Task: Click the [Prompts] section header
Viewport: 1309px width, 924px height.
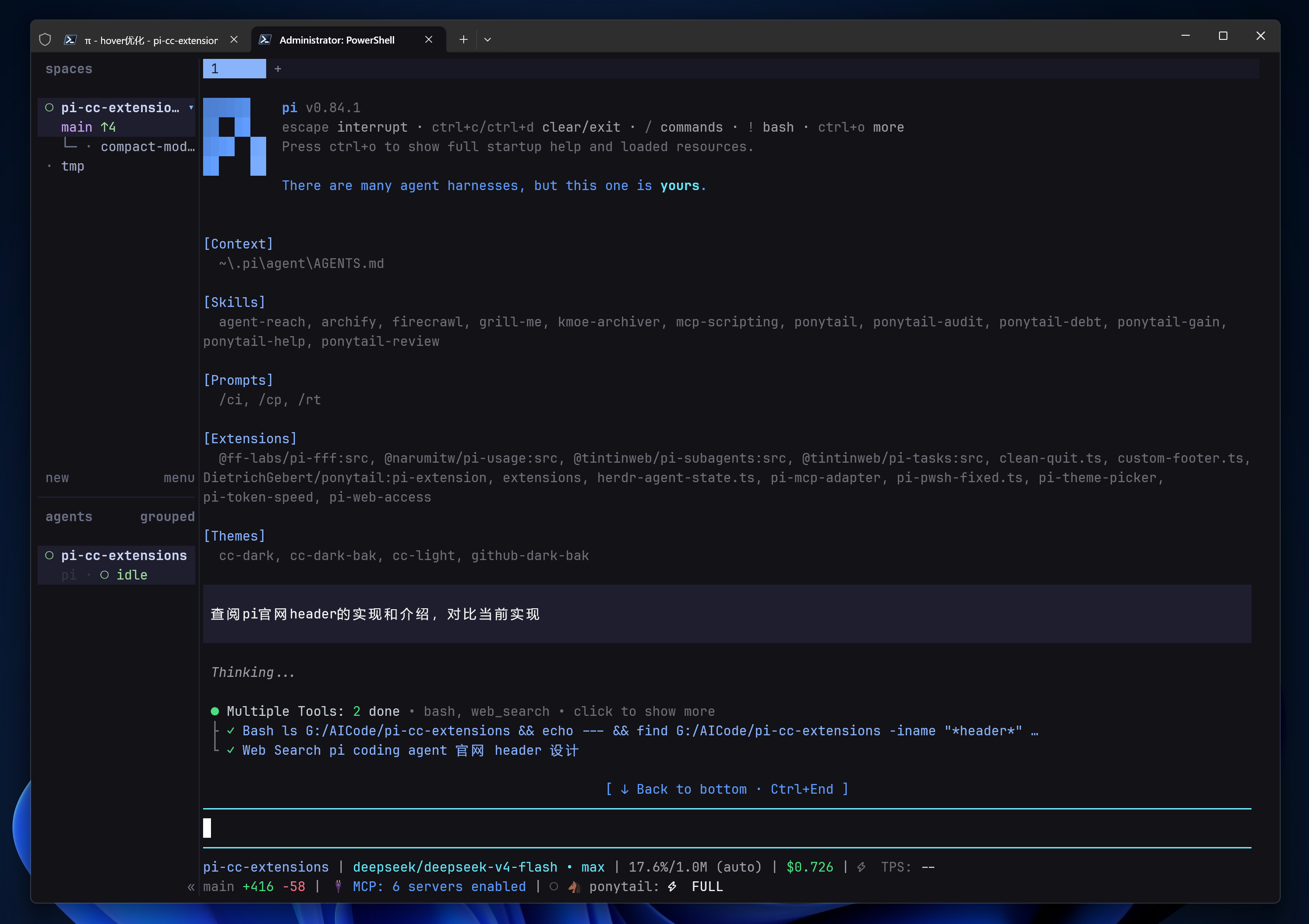Action: coord(238,380)
